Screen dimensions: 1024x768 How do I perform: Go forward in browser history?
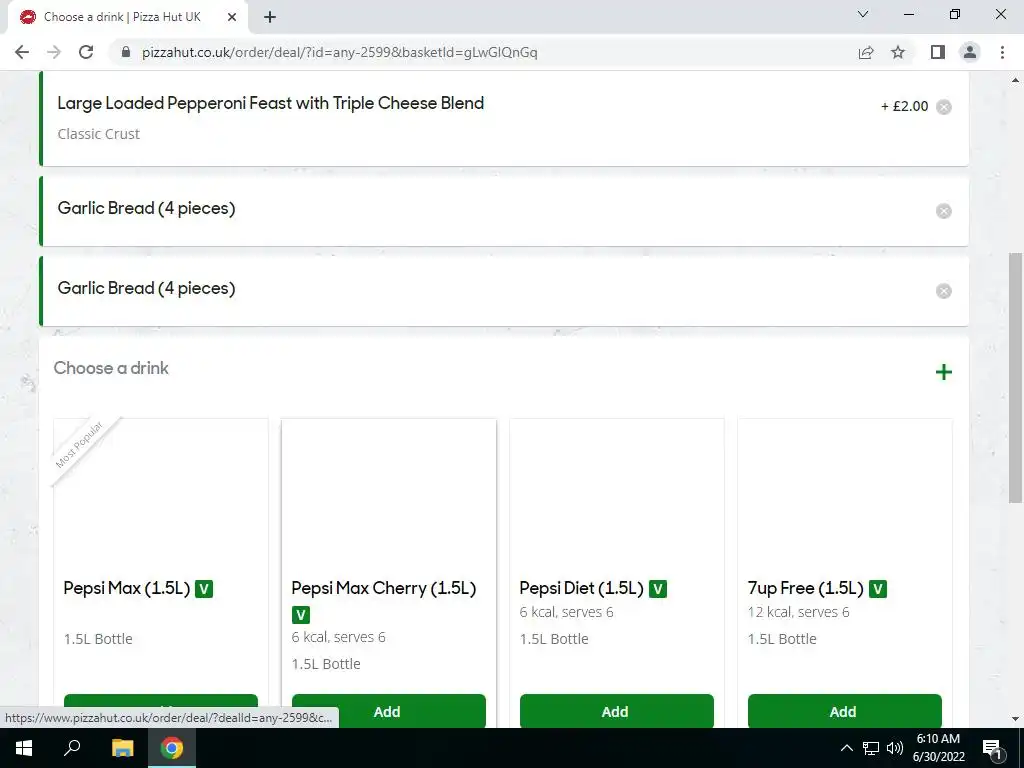point(54,52)
